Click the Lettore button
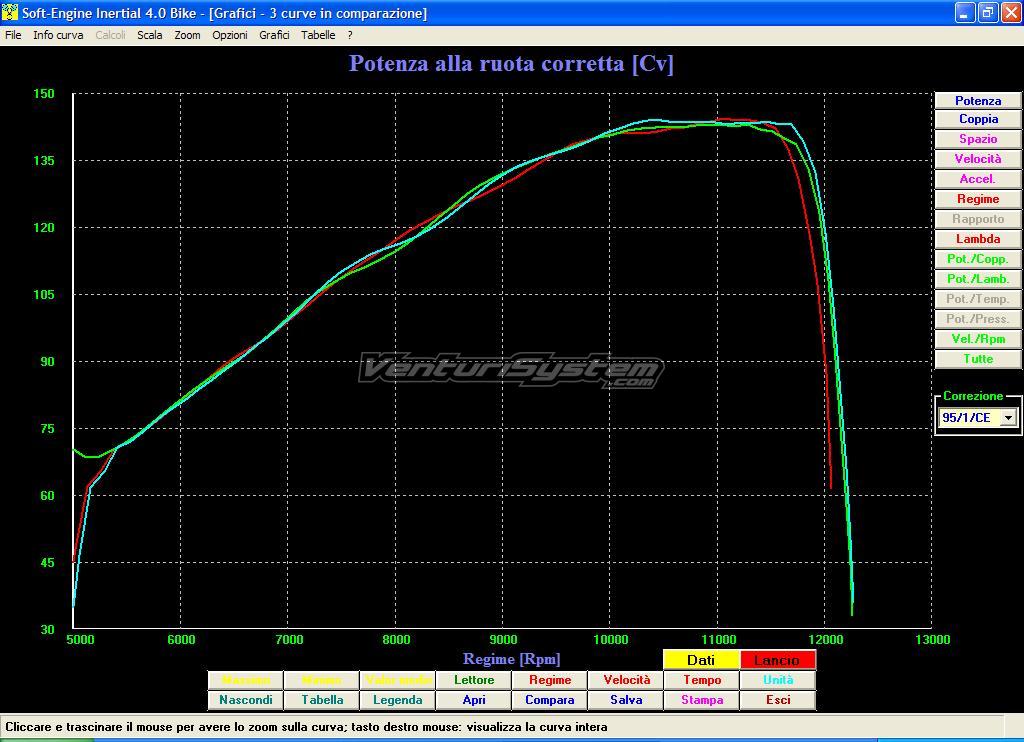 point(474,680)
